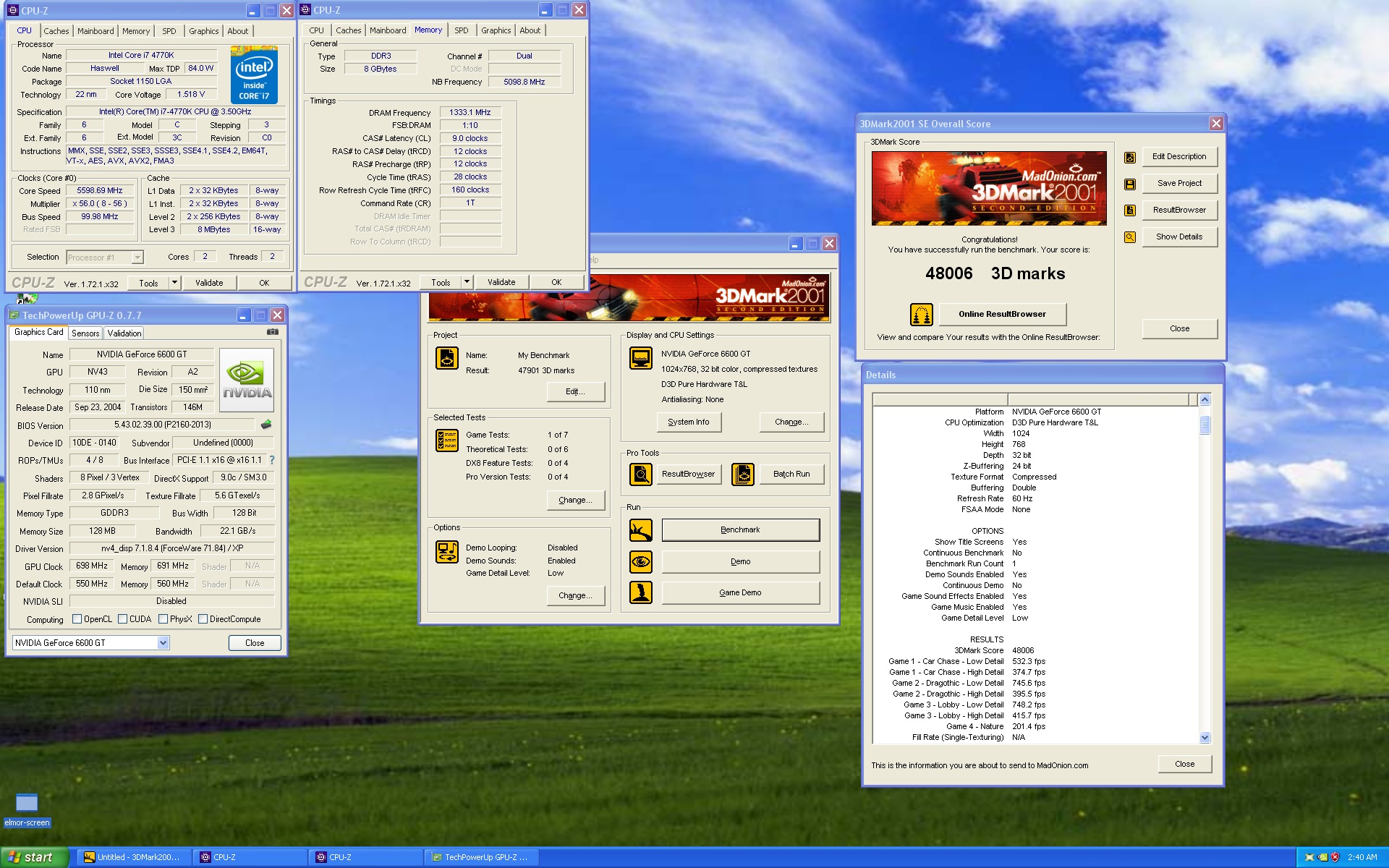Screen dimensions: 1389x868
Task: Enable the OpenCL checkbox in GPU-Z
Action: [77, 619]
